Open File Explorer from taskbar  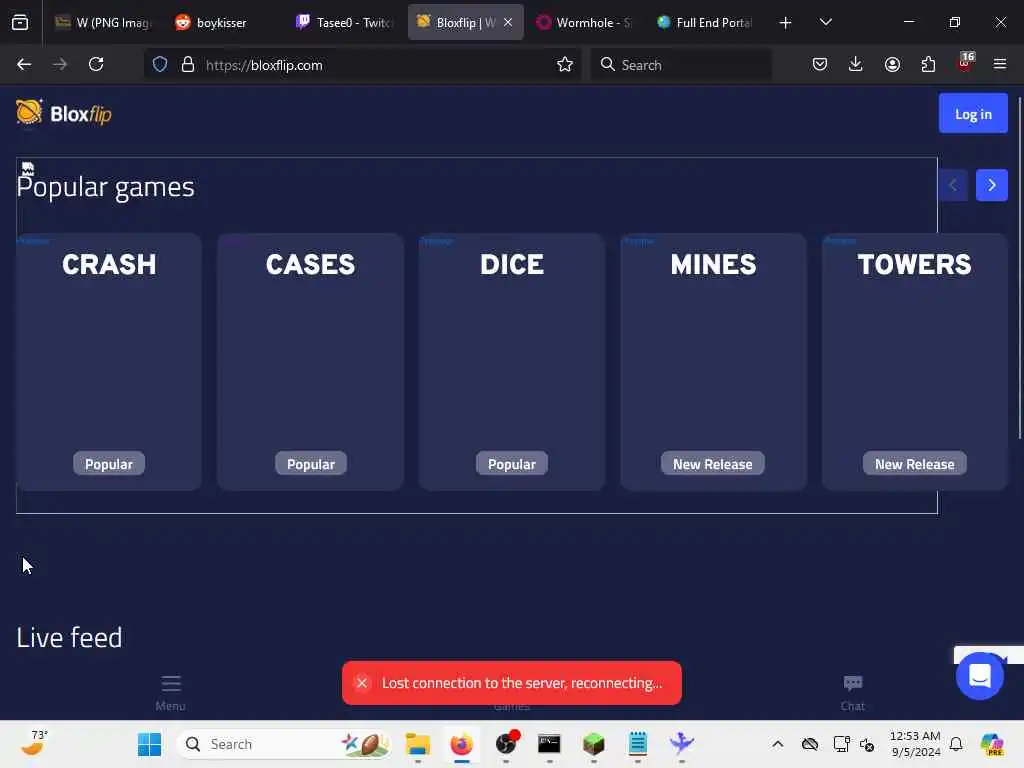click(417, 744)
